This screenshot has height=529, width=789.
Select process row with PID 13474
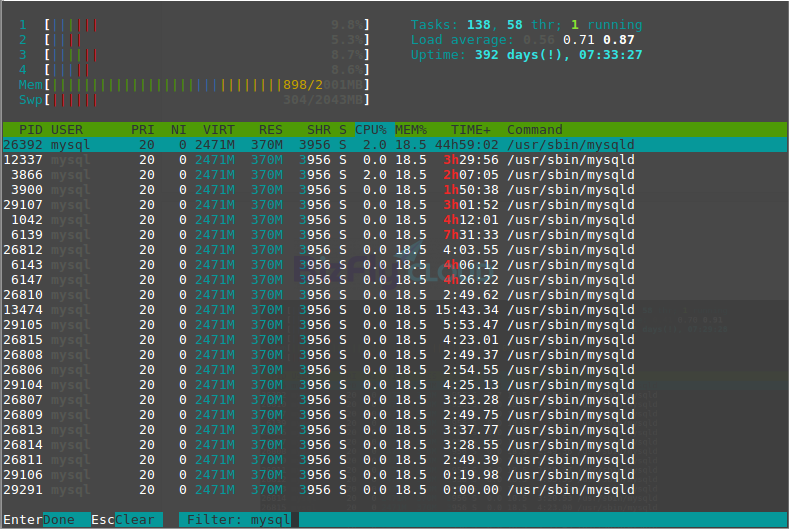394,310
